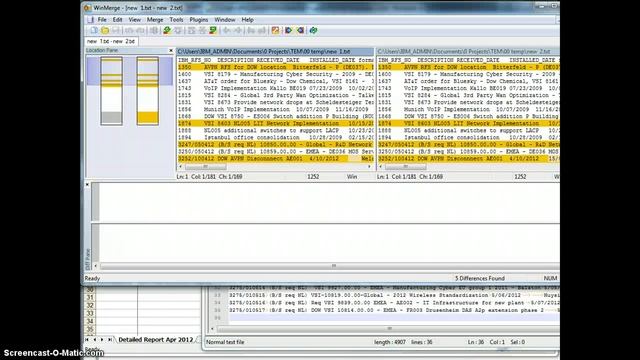Image resolution: width=640 pixels, height=360 pixels.
Task: Click Diff Pane horizontal scrollbar left arrow
Action: (x=96, y=266)
